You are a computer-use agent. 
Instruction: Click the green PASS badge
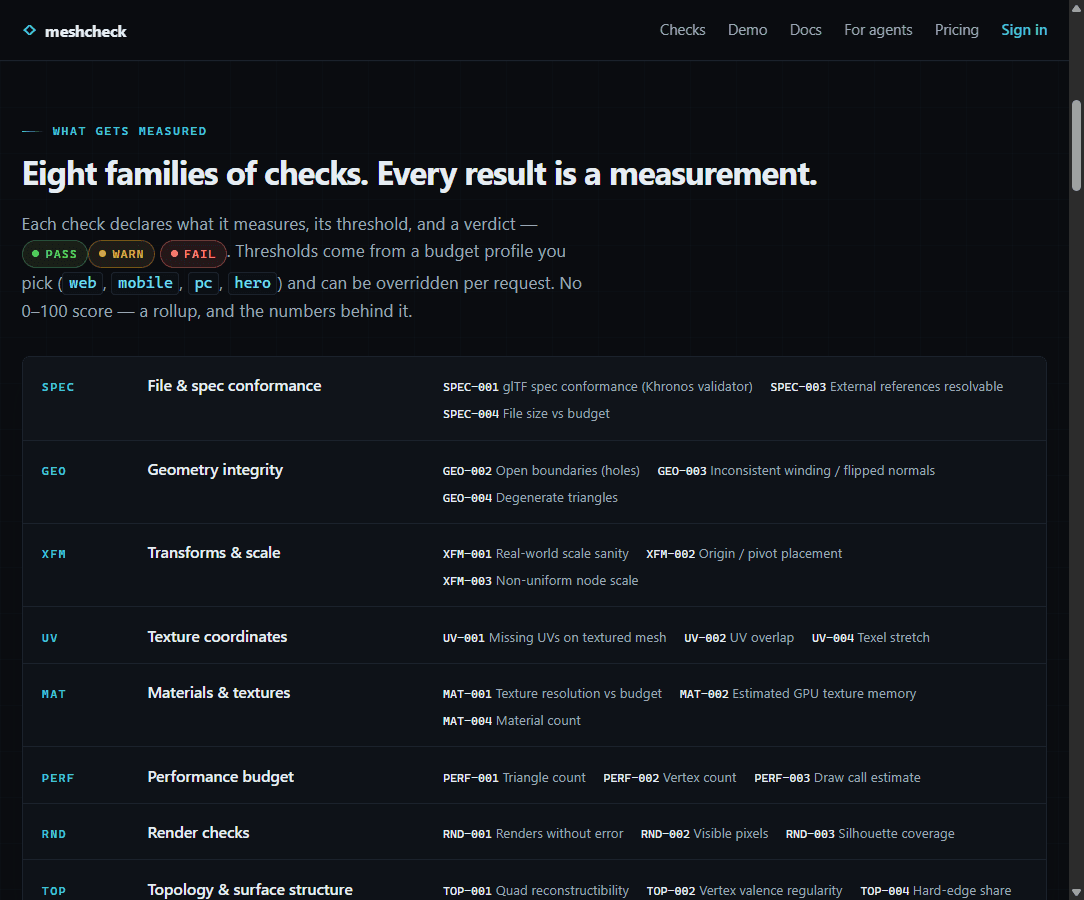55,254
